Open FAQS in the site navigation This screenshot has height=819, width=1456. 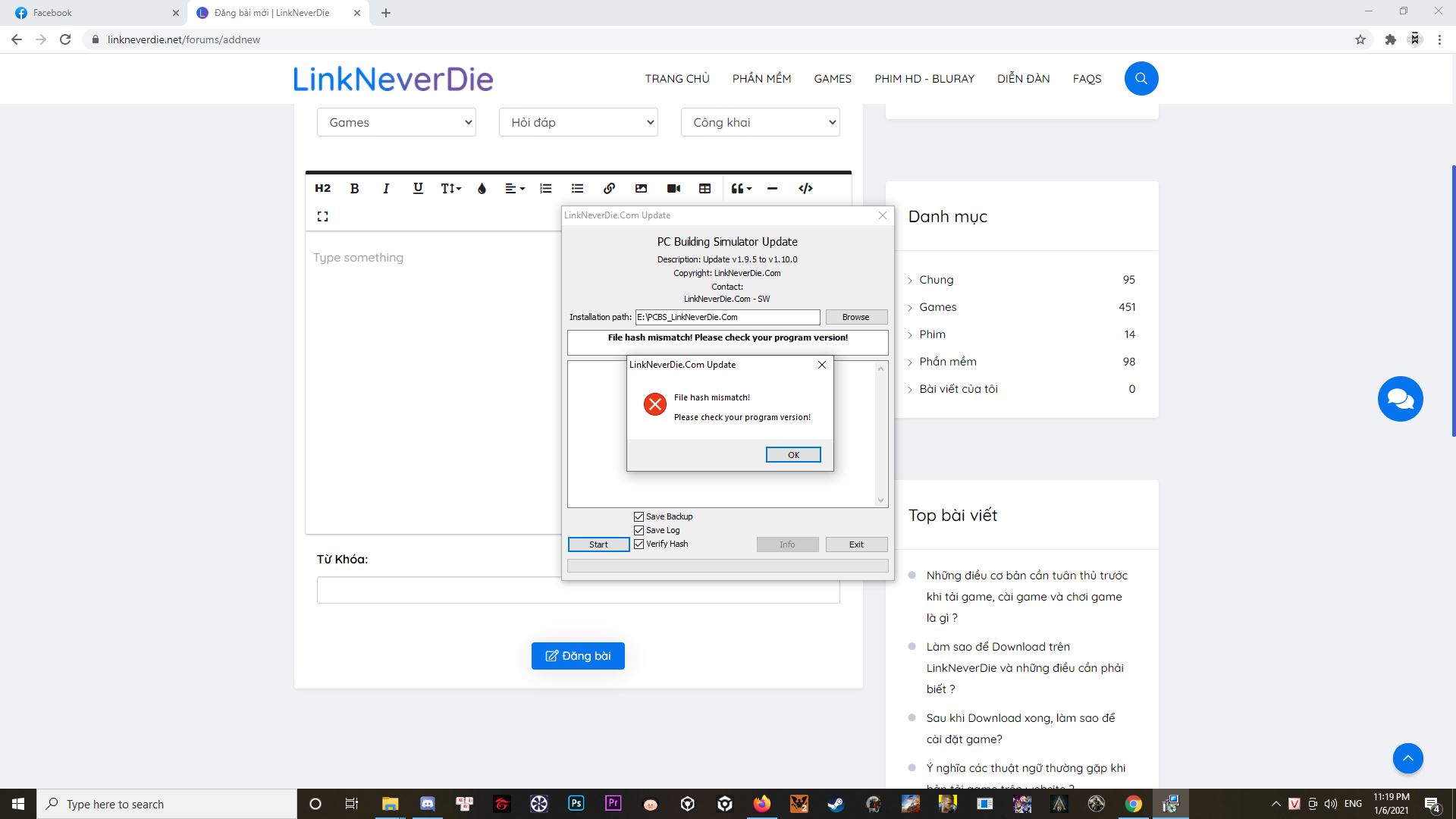tap(1087, 79)
